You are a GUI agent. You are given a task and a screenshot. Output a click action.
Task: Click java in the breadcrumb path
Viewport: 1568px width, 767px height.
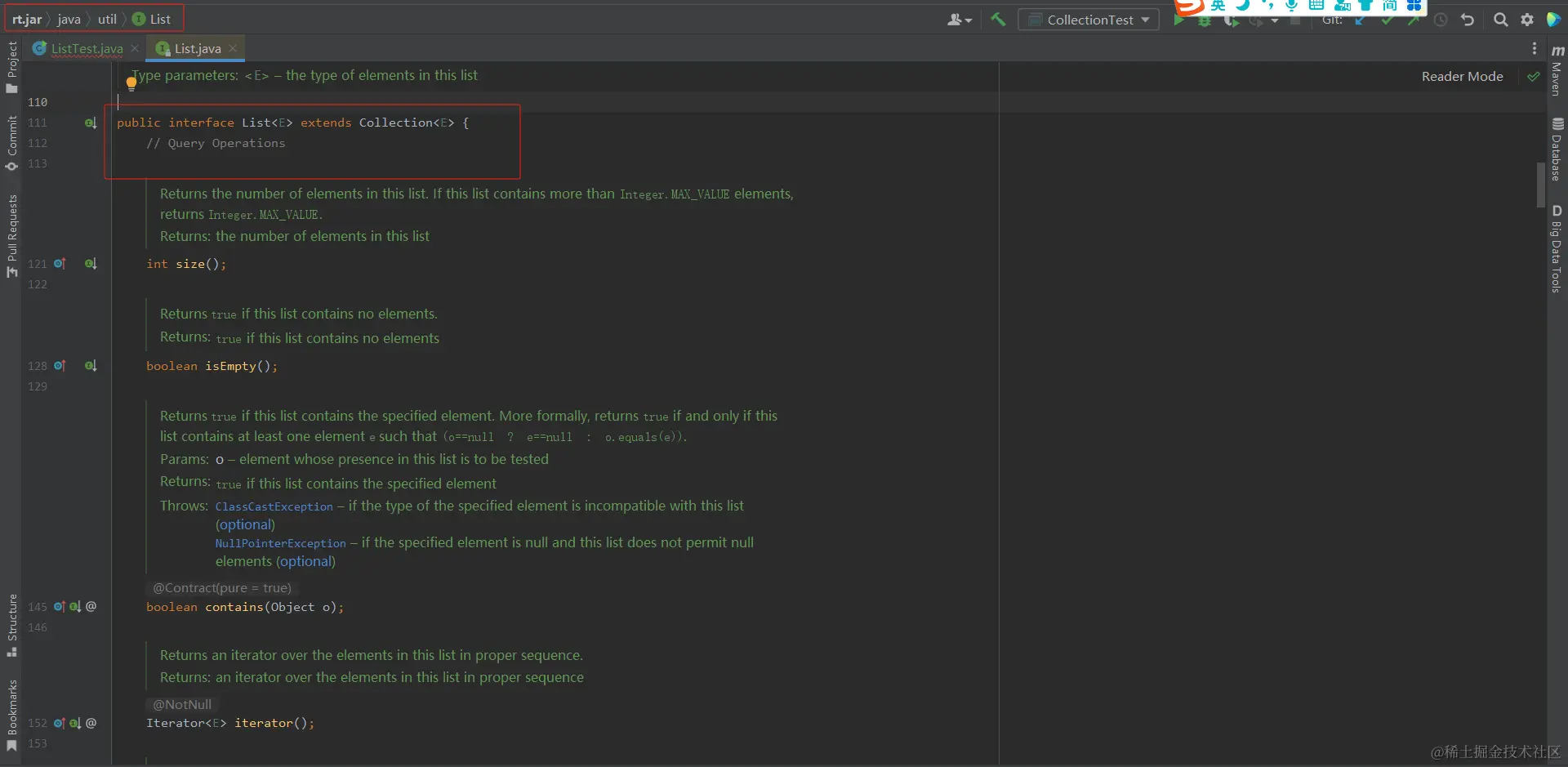tap(69, 19)
